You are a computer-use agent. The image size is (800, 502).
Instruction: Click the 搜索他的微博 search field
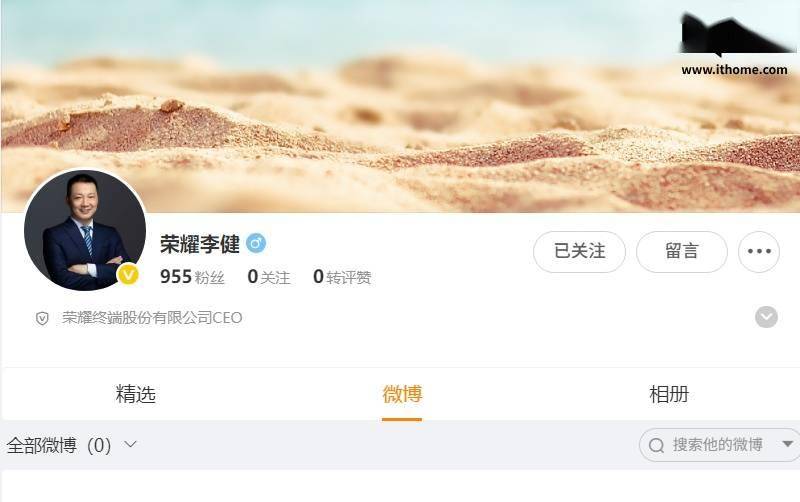click(719, 445)
